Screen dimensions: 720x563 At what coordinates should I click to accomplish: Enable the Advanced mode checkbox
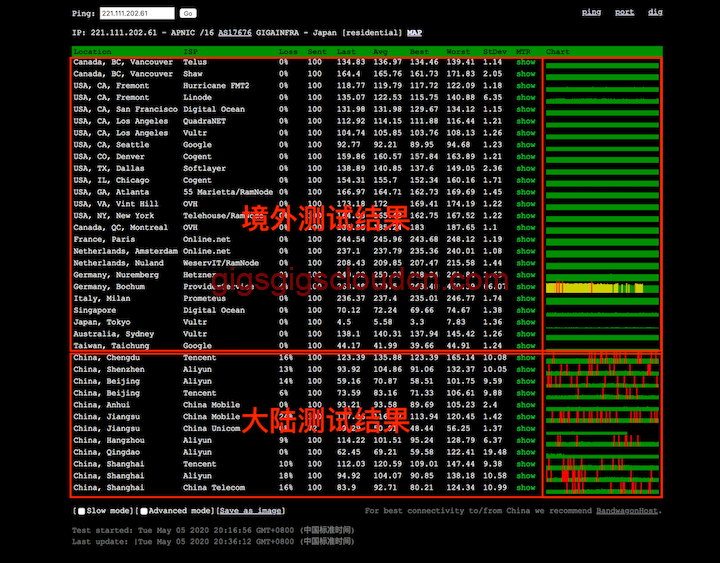point(144,511)
